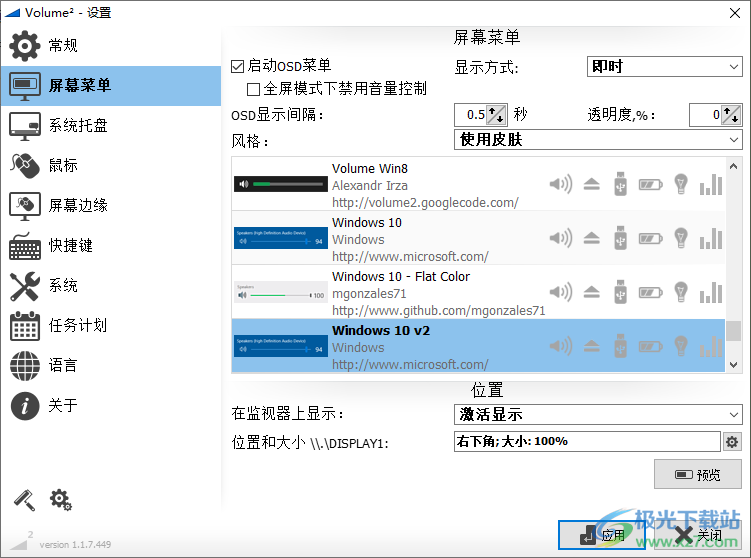
Task: Click the speaker icon in Volume Win8 row
Action: (x=561, y=184)
